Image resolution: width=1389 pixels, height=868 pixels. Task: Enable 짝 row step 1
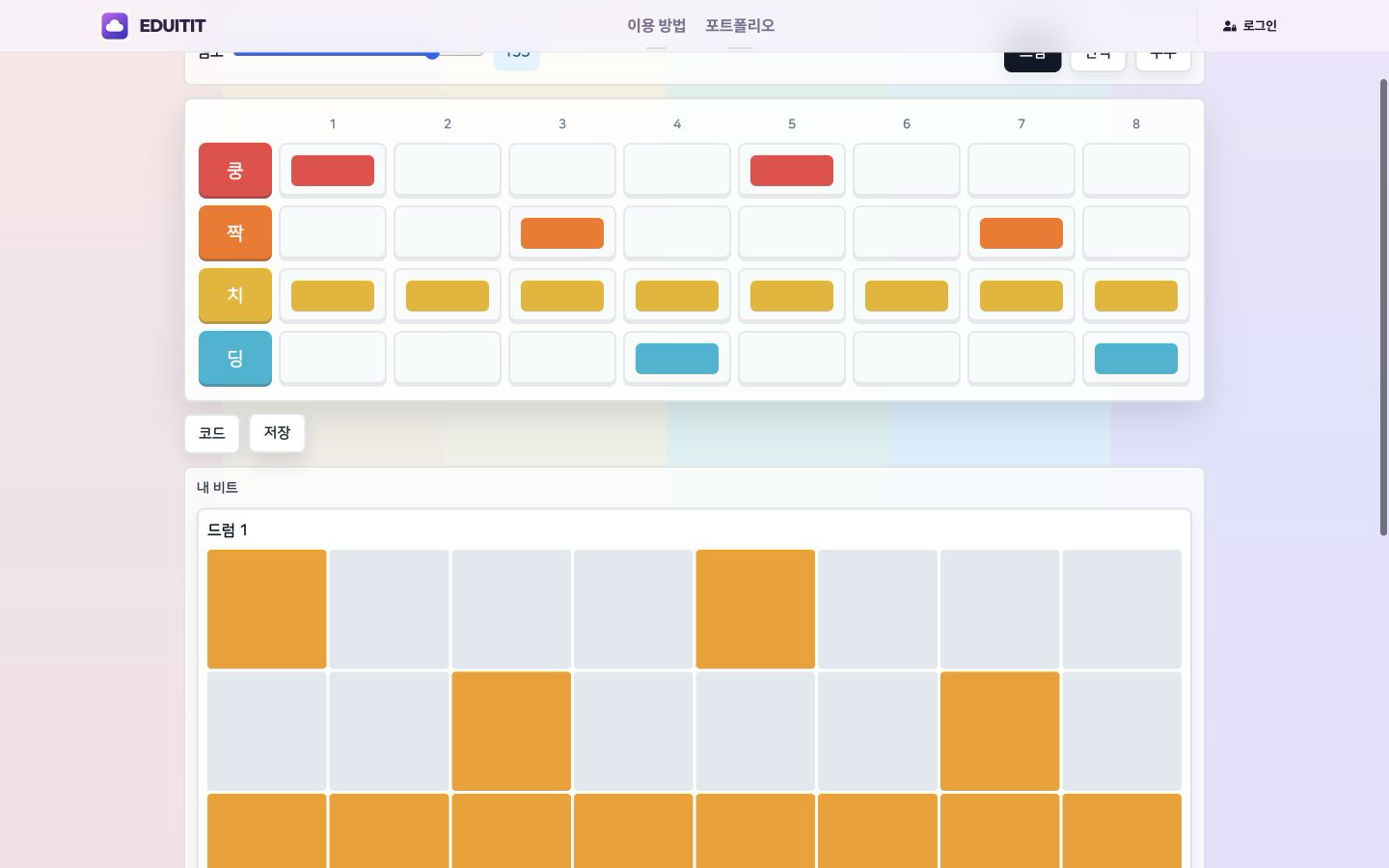coord(333,233)
